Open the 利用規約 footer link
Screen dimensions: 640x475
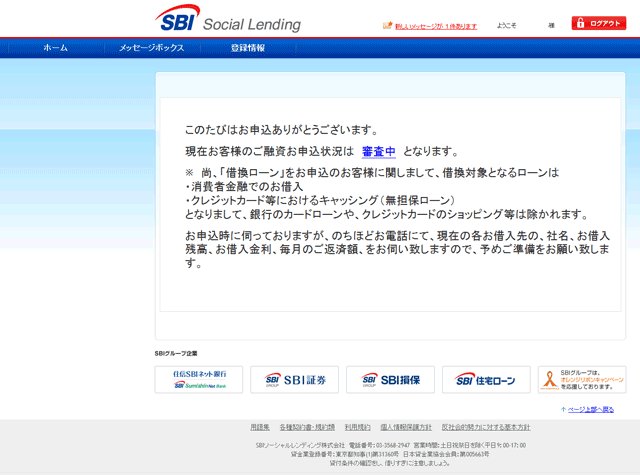click(358, 427)
